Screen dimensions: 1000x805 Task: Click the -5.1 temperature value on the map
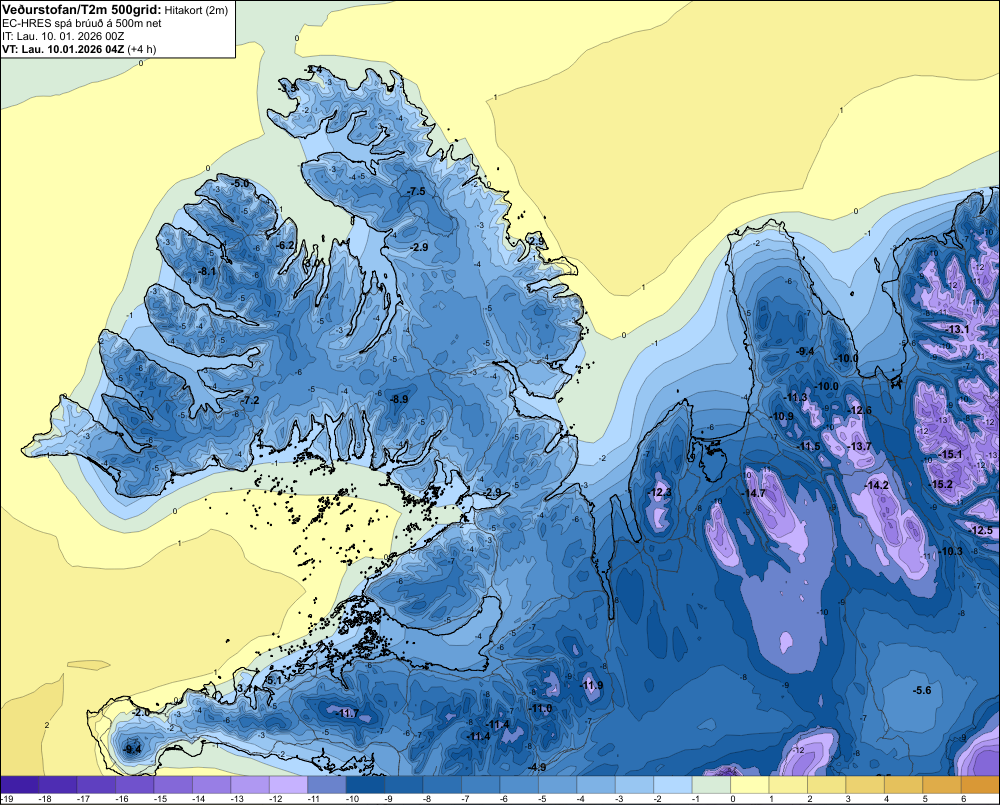click(272, 680)
